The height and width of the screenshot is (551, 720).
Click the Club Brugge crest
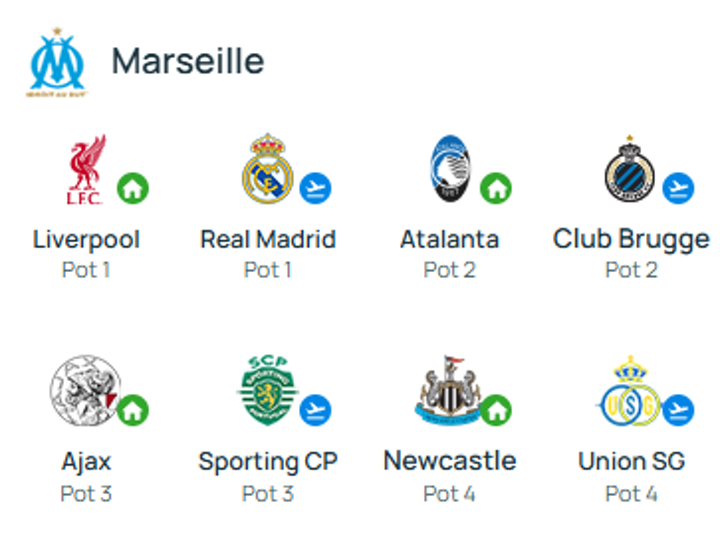tap(629, 168)
